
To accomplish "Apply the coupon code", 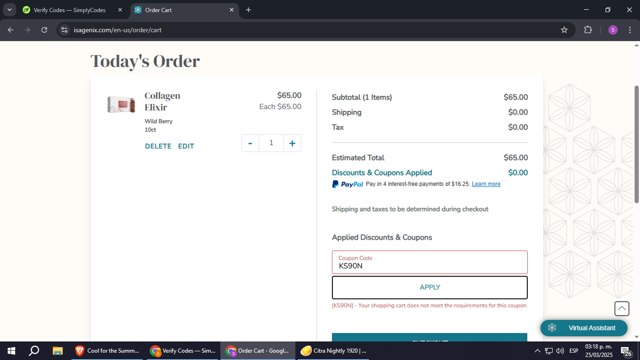I will click(429, 287).
